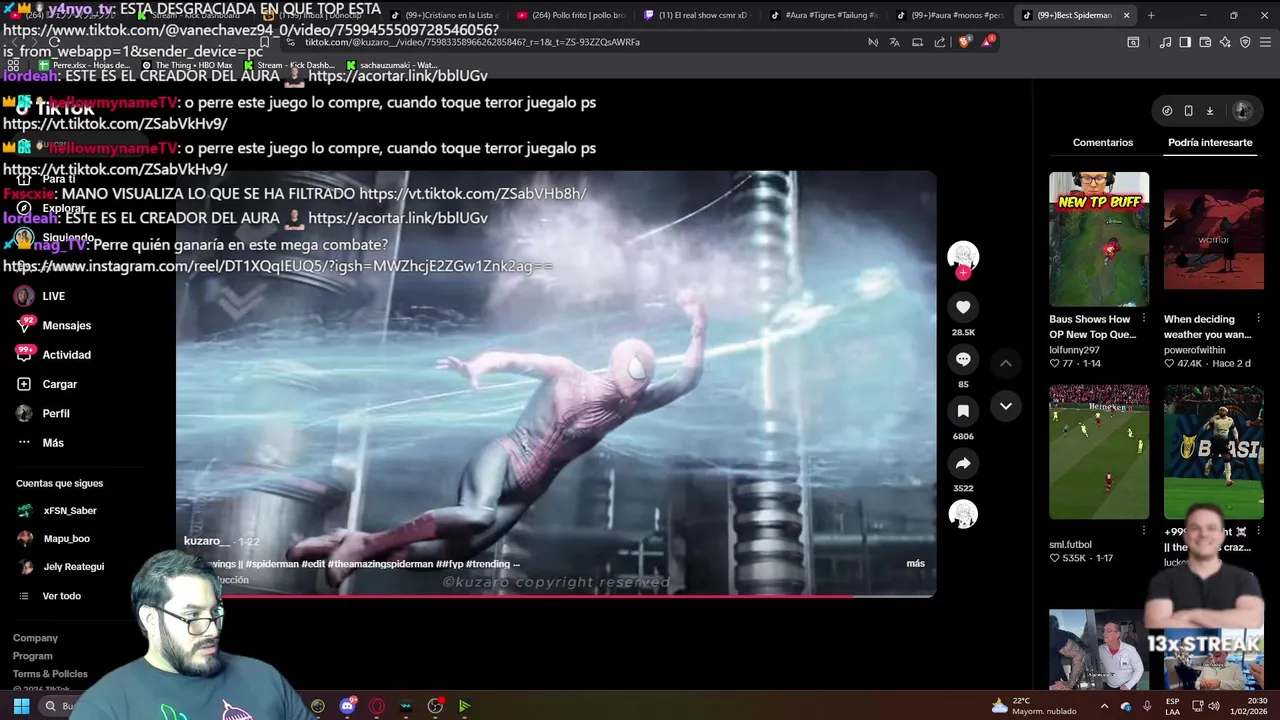Screen dimensions: 1280x720
Task: Open Opera GX from the taskbar
Action: (377, 706)
